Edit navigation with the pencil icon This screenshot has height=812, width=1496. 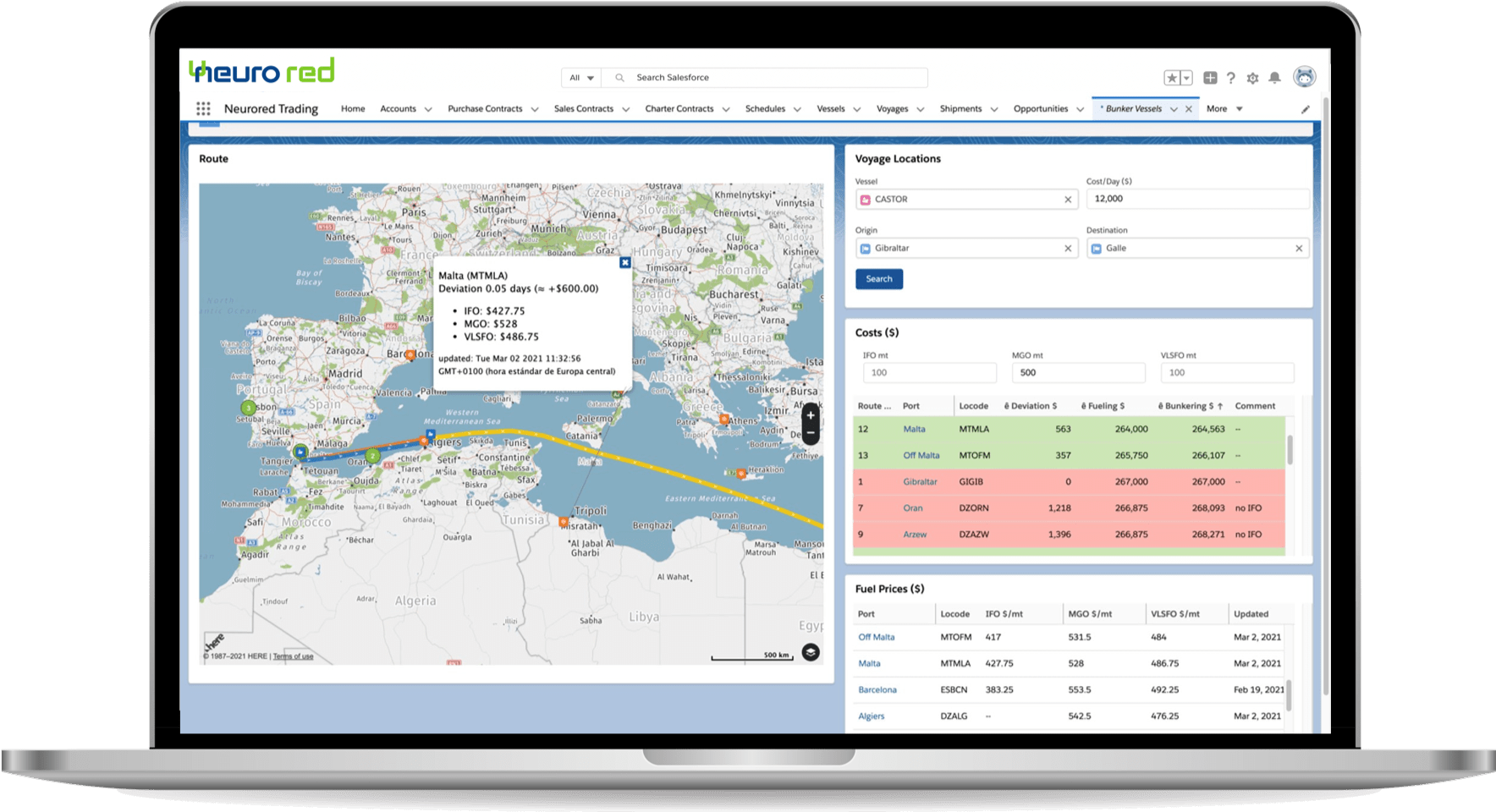point(1305,109)
